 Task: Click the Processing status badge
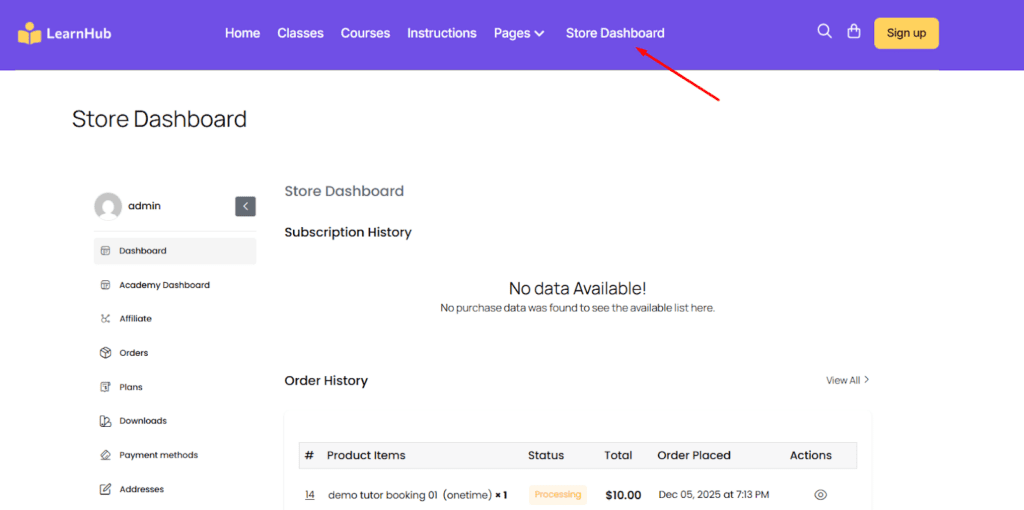click(x=558, y=495)
